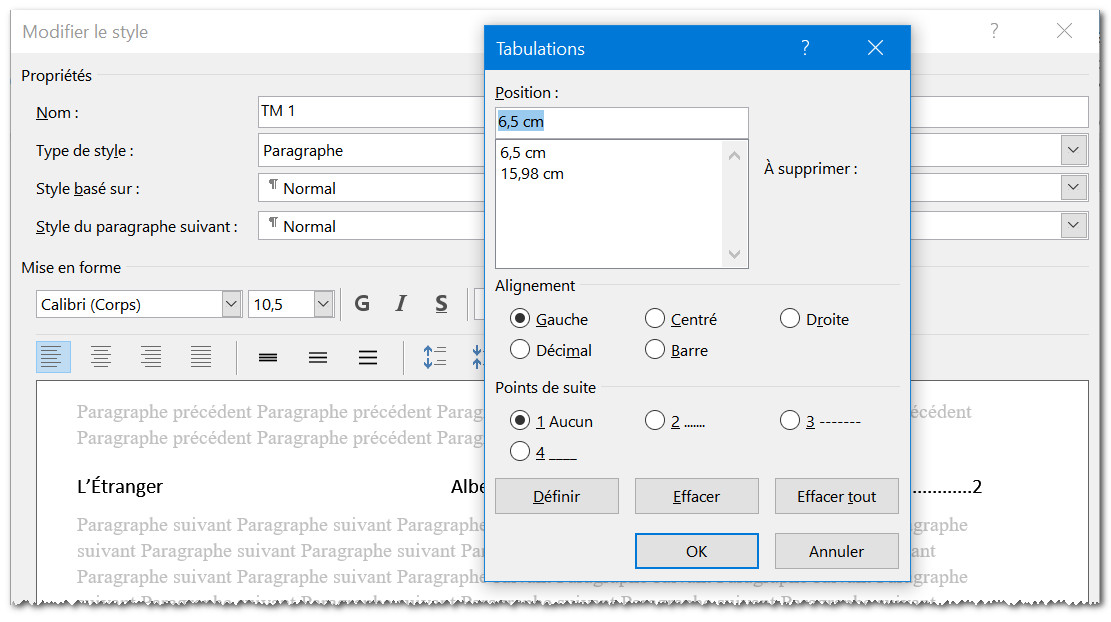Image resolution: width=1111 pixels, height=622 pixels.
Task: Apply center alignment paragraph icon
Action: [101, 357]
